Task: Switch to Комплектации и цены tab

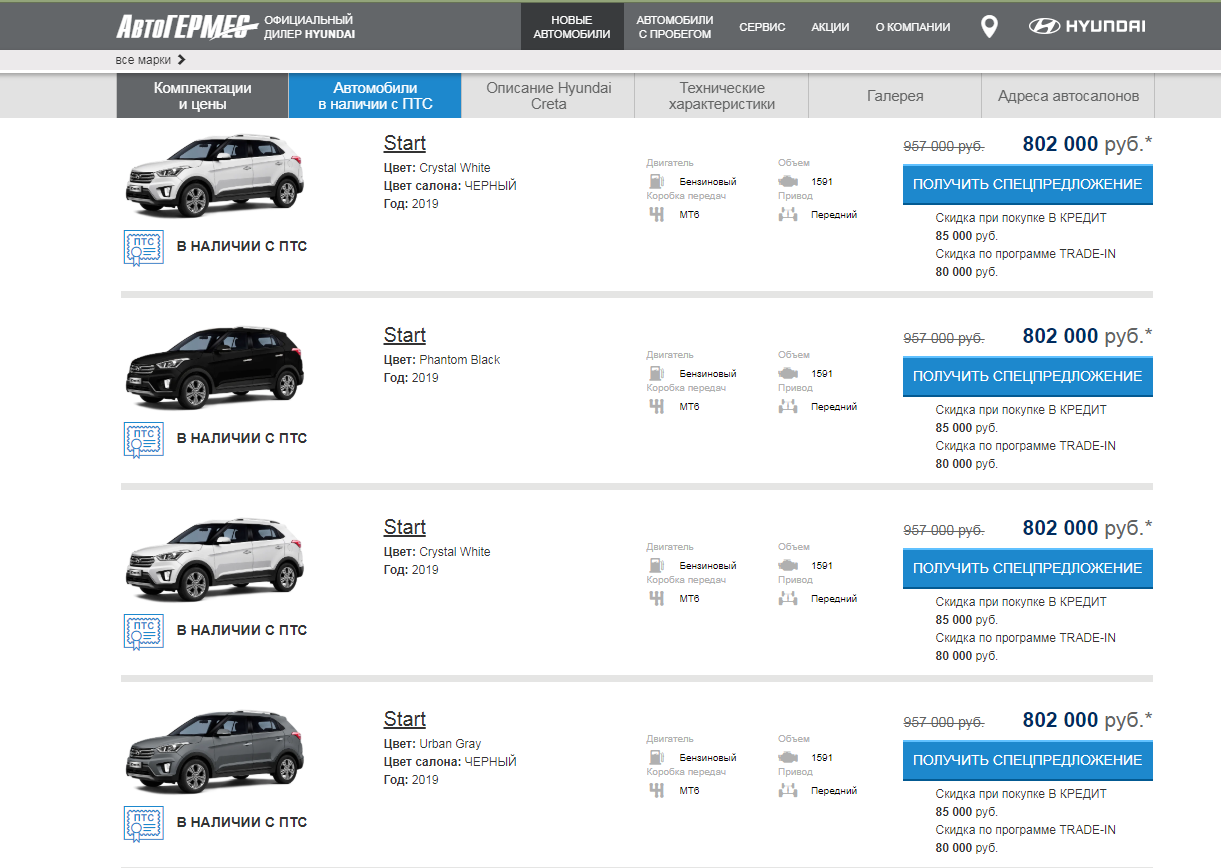Action: pos(203,96)
